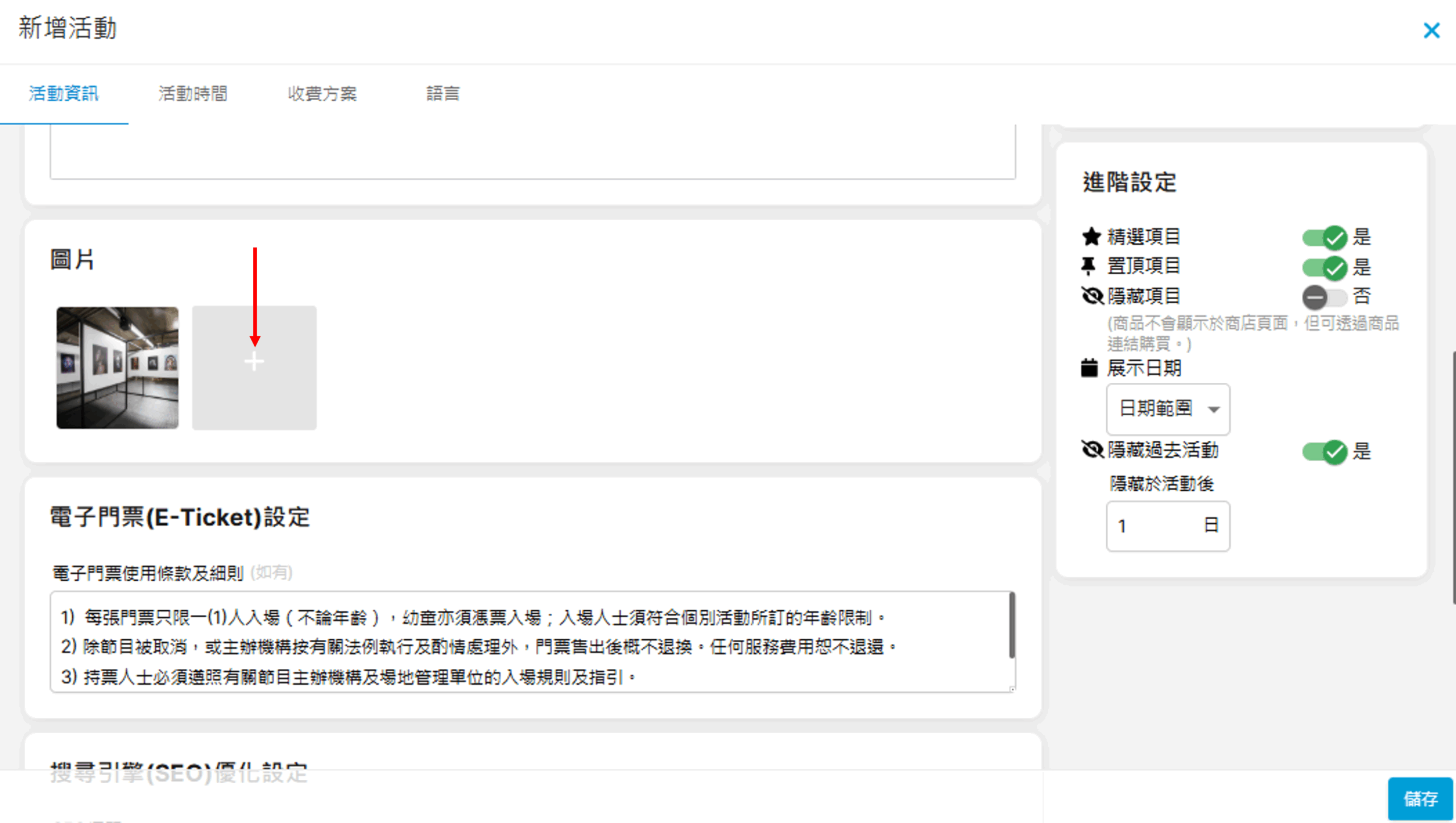
Task: Open the 日期範圍 dropdown
Action: [x=1167, y=408]
